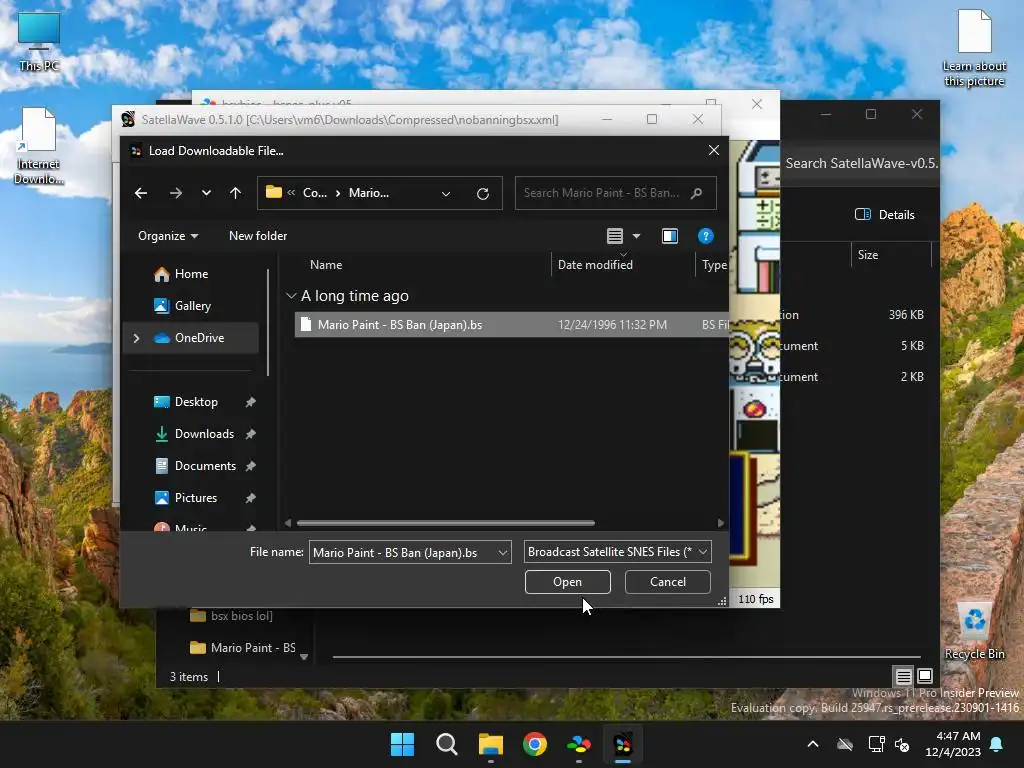This screenshot has height=768, width=1024.
Task: Click Search SatellaWave box in Explorer window
Action: point(861,163)
